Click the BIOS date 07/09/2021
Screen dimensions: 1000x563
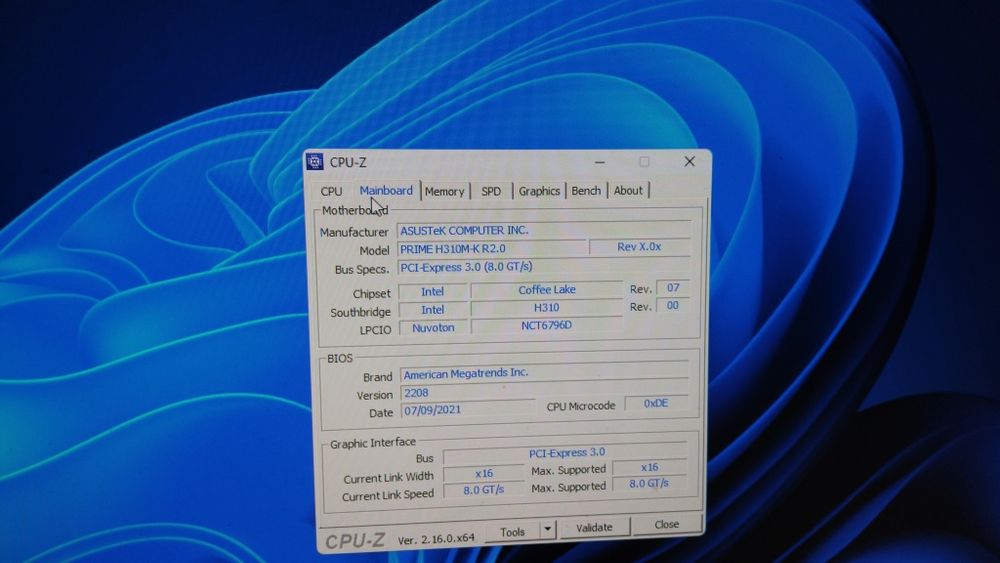tap(468, 409)
